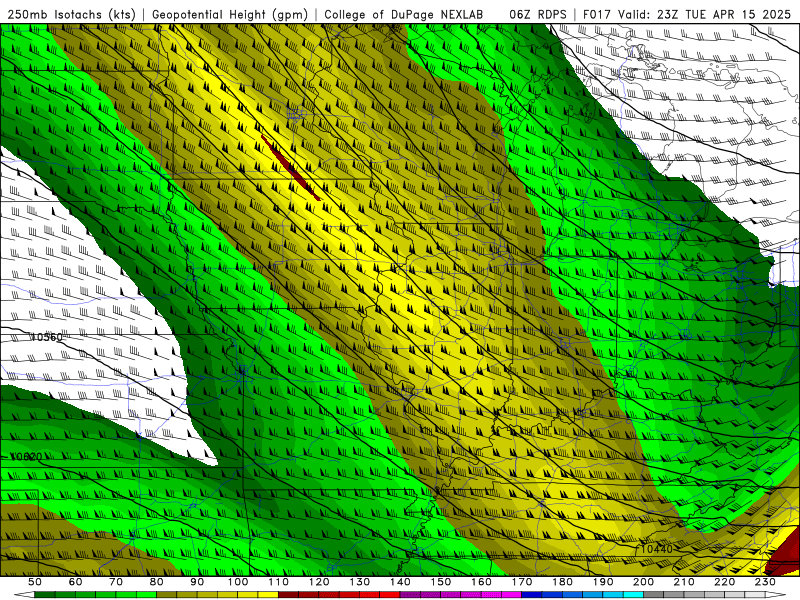Click the darkest green swatch right of 50
Image resolution: width=800 pixels, height=600 pixels.
coord(45,595)
